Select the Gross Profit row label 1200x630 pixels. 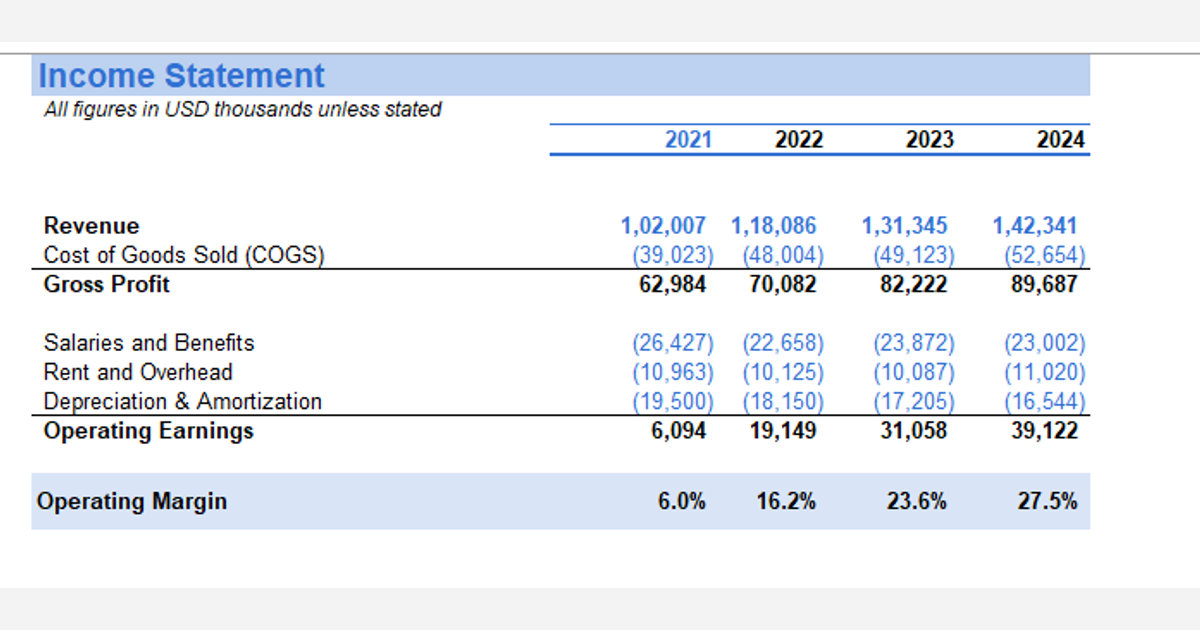pos(107,284)
